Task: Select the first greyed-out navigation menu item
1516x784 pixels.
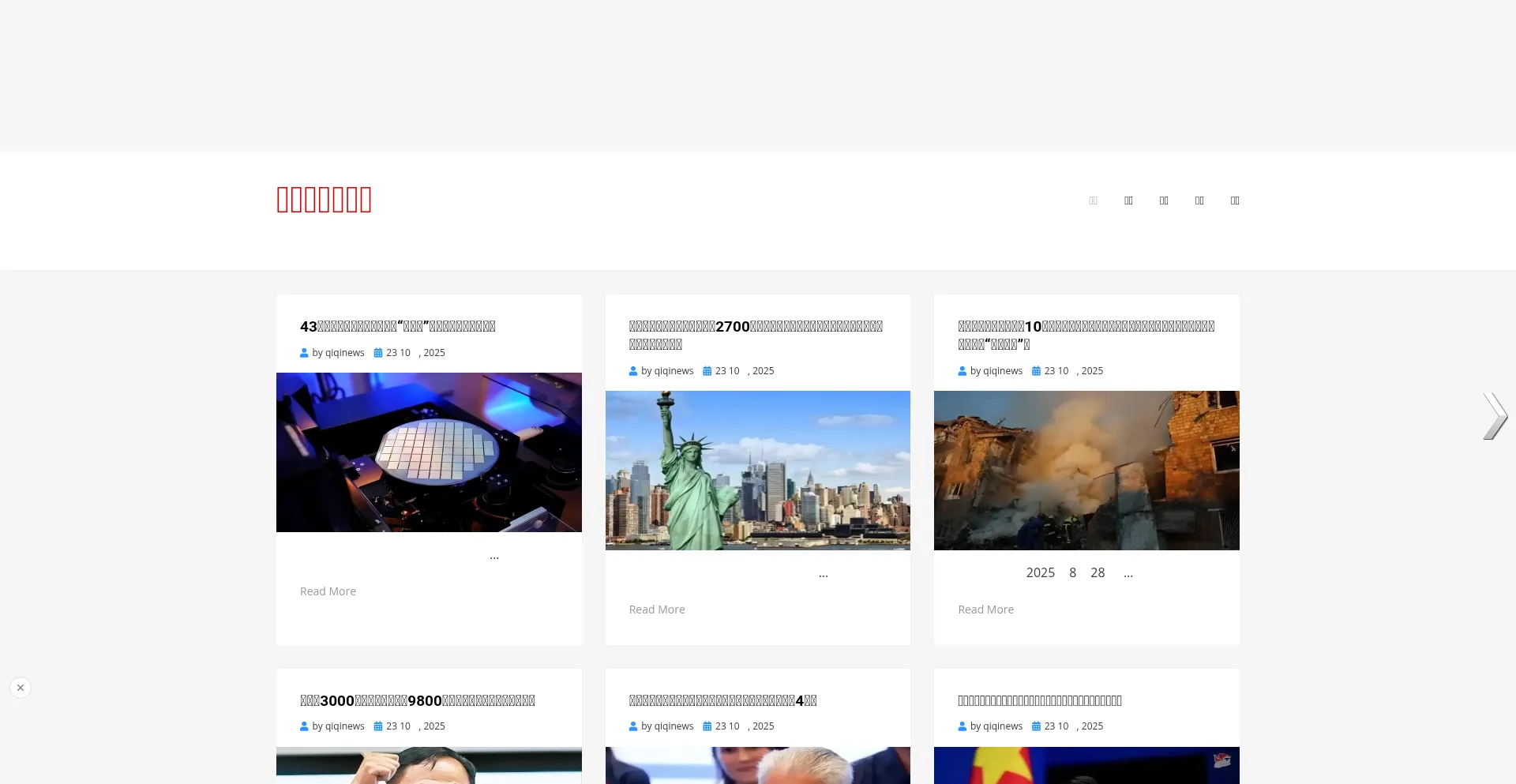Action: coord(1093,201)
